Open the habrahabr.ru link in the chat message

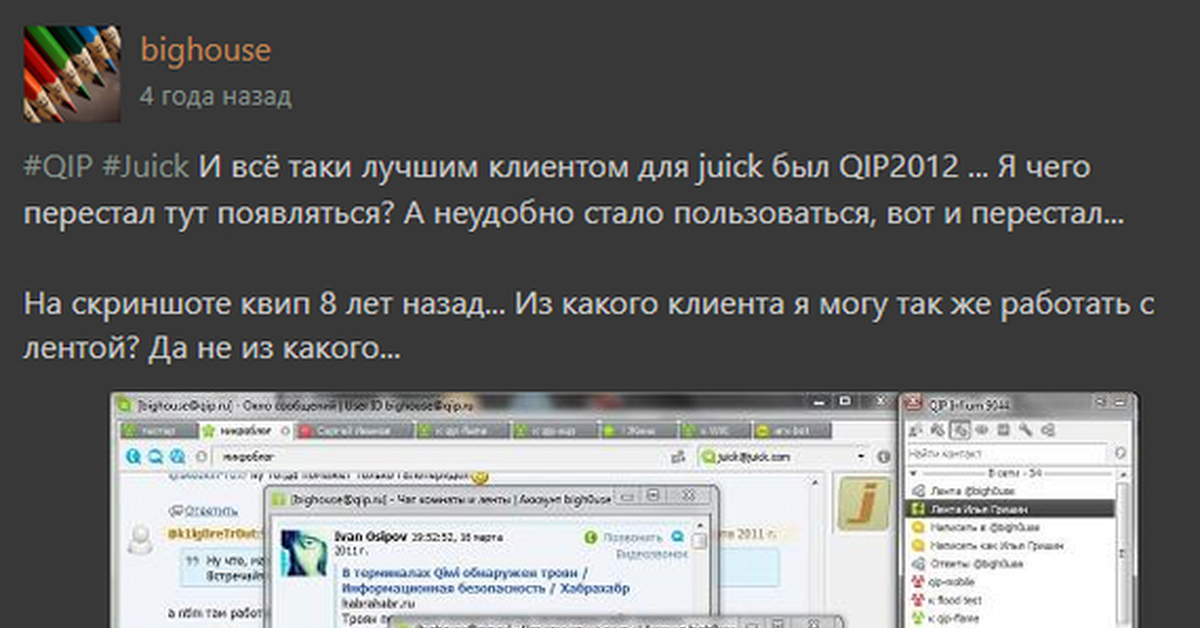pos(379,603)
